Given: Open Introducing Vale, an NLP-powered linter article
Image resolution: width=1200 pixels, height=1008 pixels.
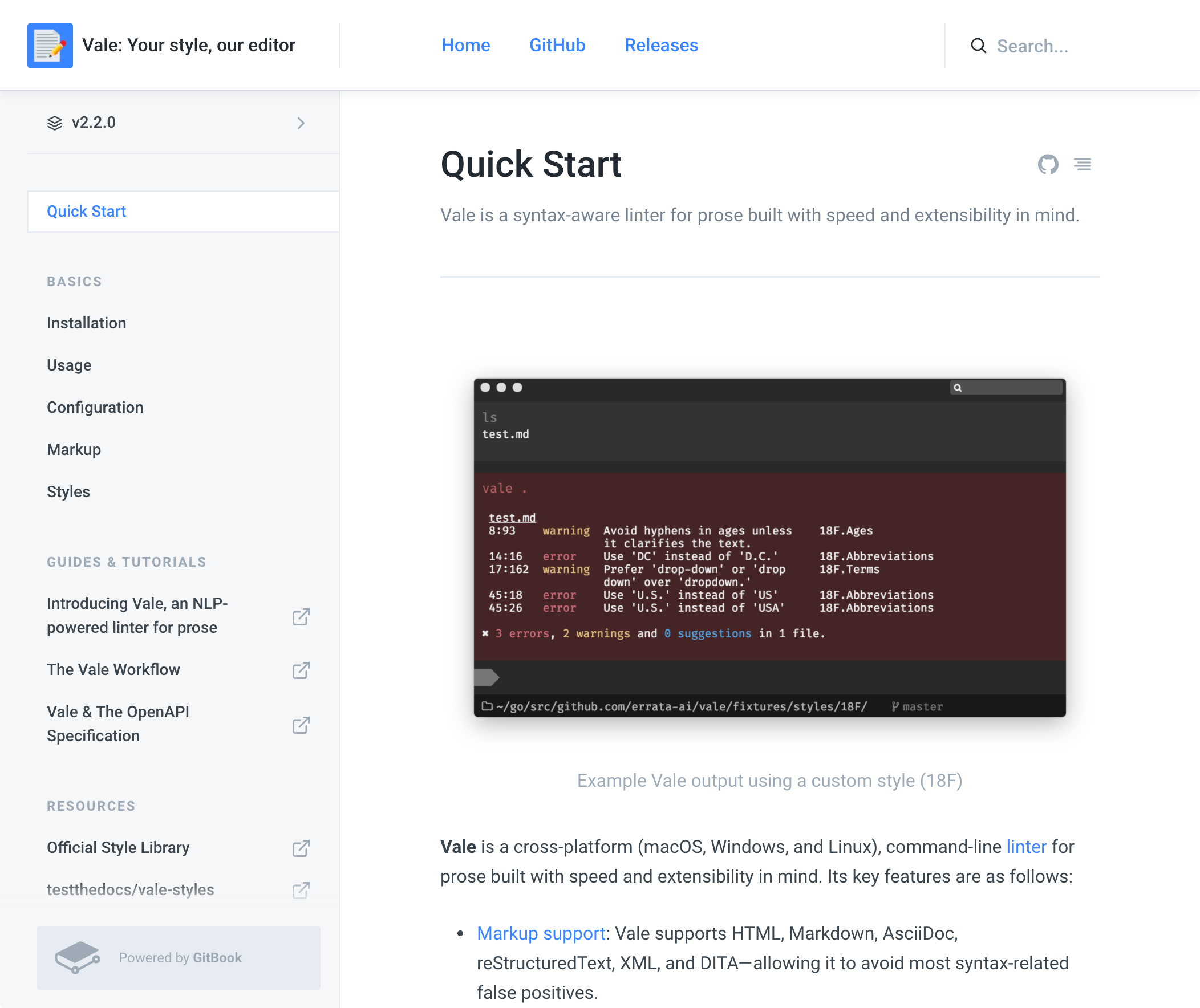Looking at the screenshot, I should coord(137,615).
